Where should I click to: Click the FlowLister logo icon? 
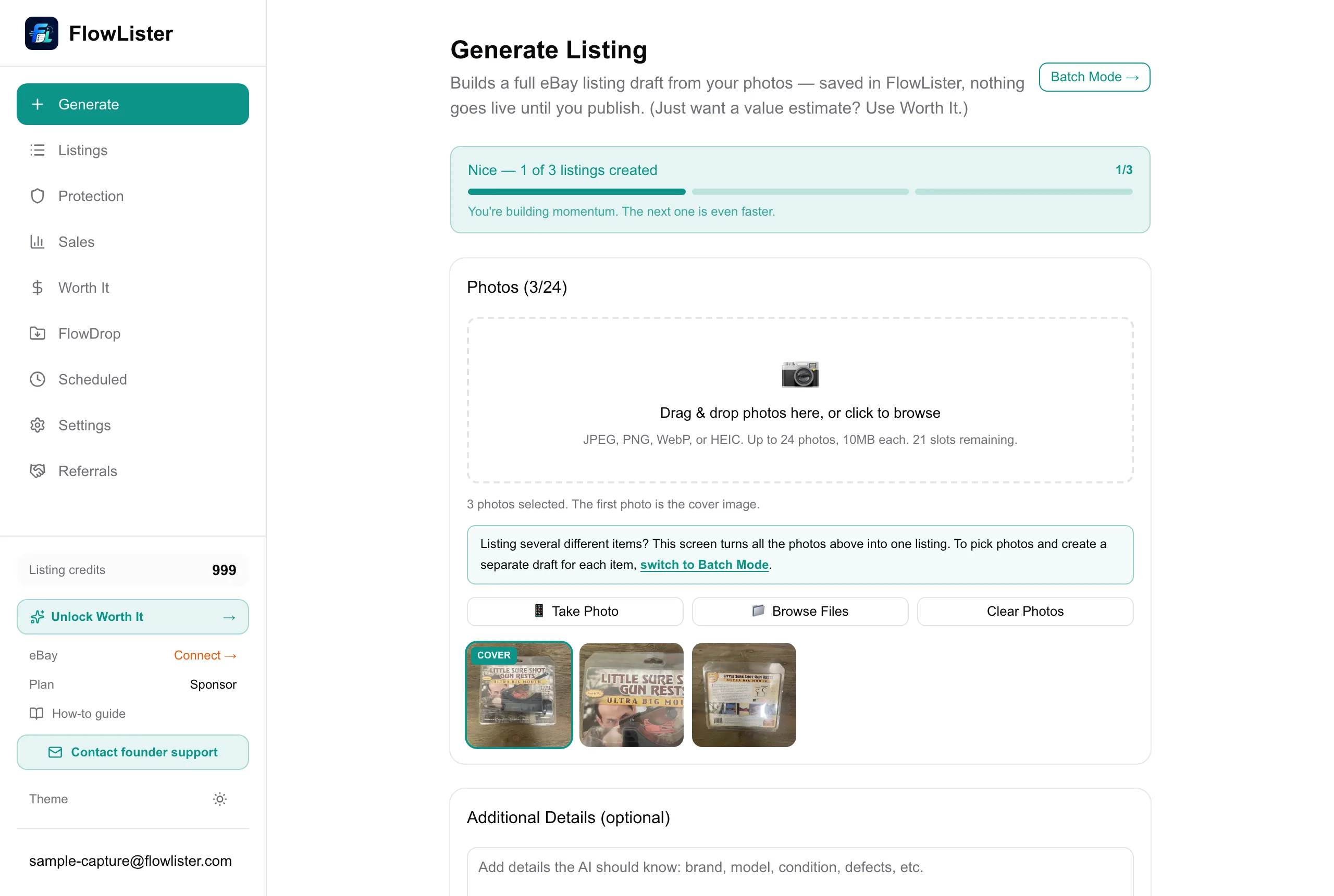point(42,33)
